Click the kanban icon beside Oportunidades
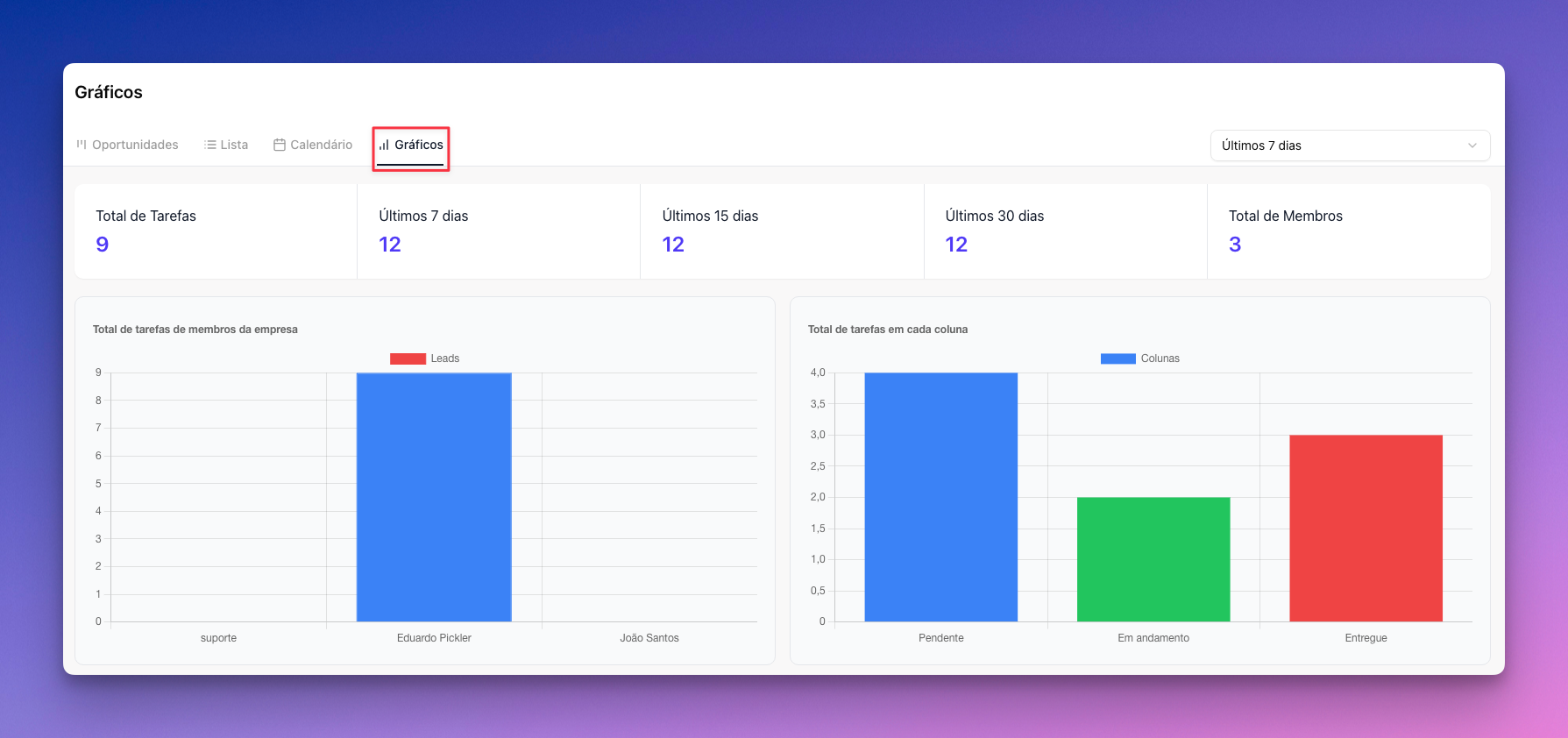The width and height of the screenshot is (1568, 738). pyautogui.click(x=82, y=145)
